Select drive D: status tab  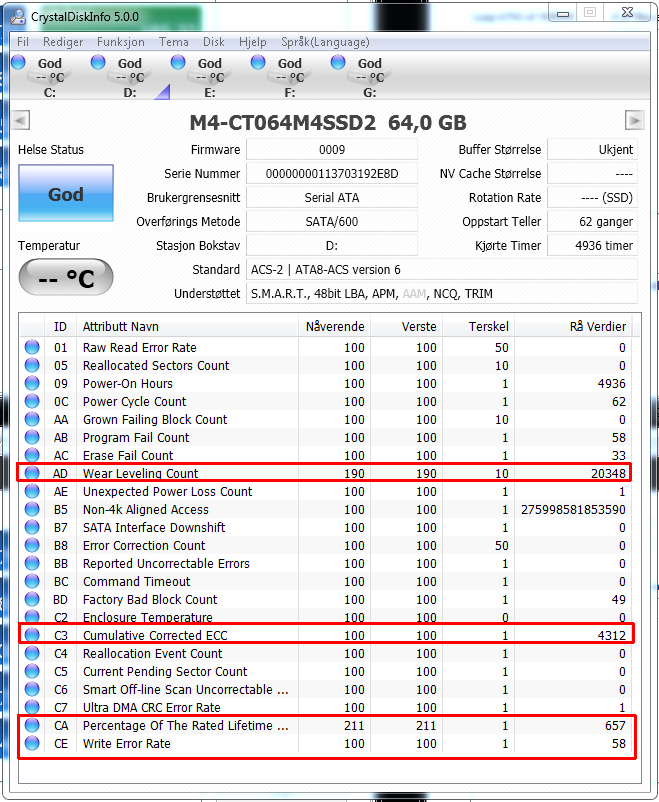[x=124, y=77]
